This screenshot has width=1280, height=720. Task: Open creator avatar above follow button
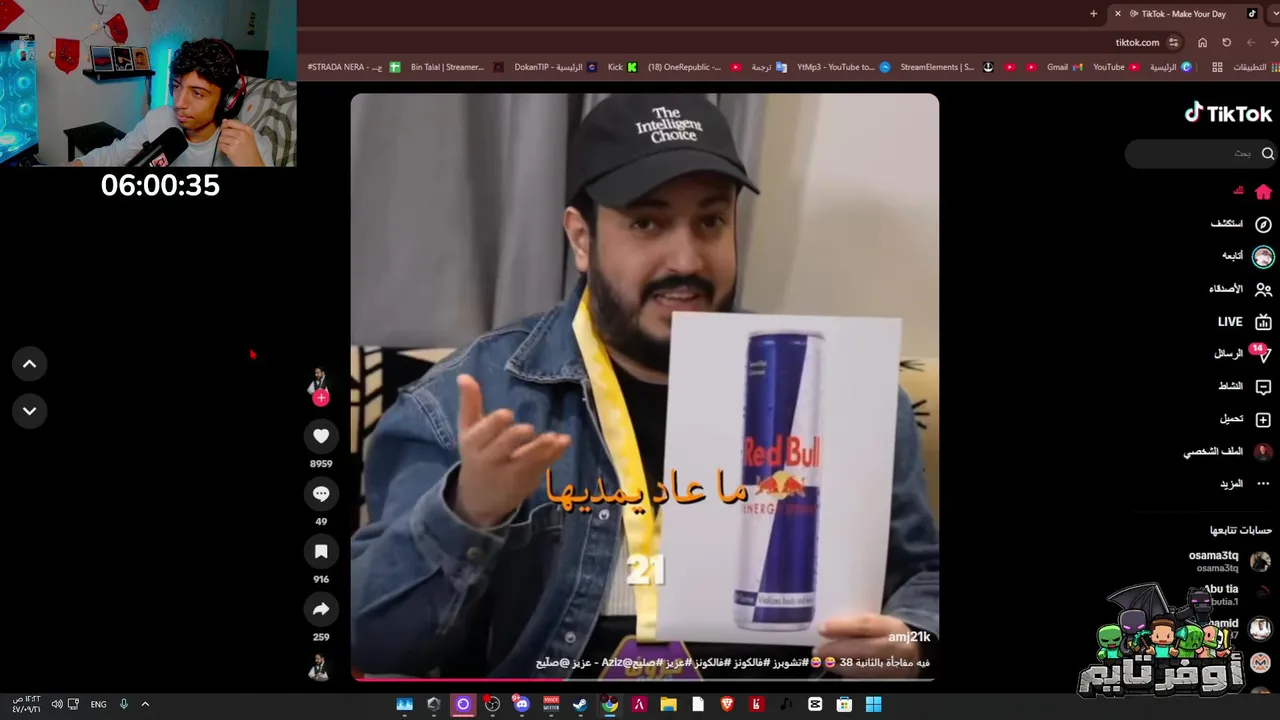pyautogui.click(x=319, y=379)
